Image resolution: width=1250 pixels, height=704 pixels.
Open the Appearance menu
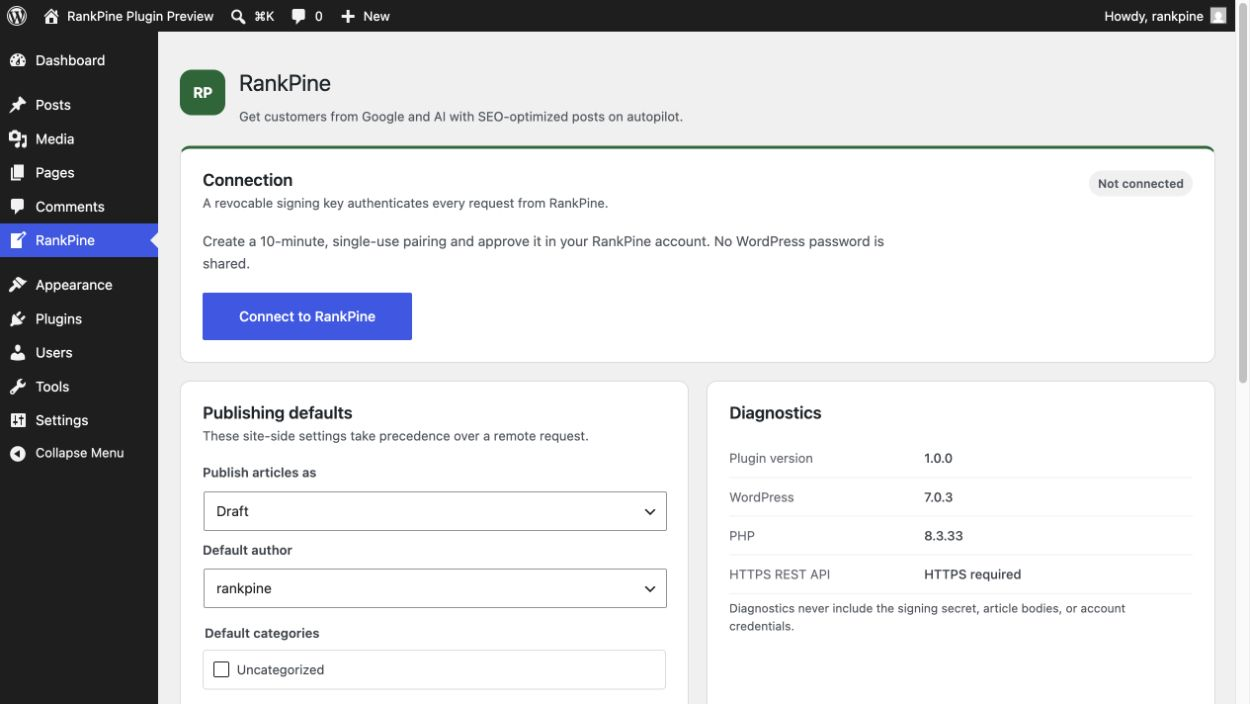(74, 285)
